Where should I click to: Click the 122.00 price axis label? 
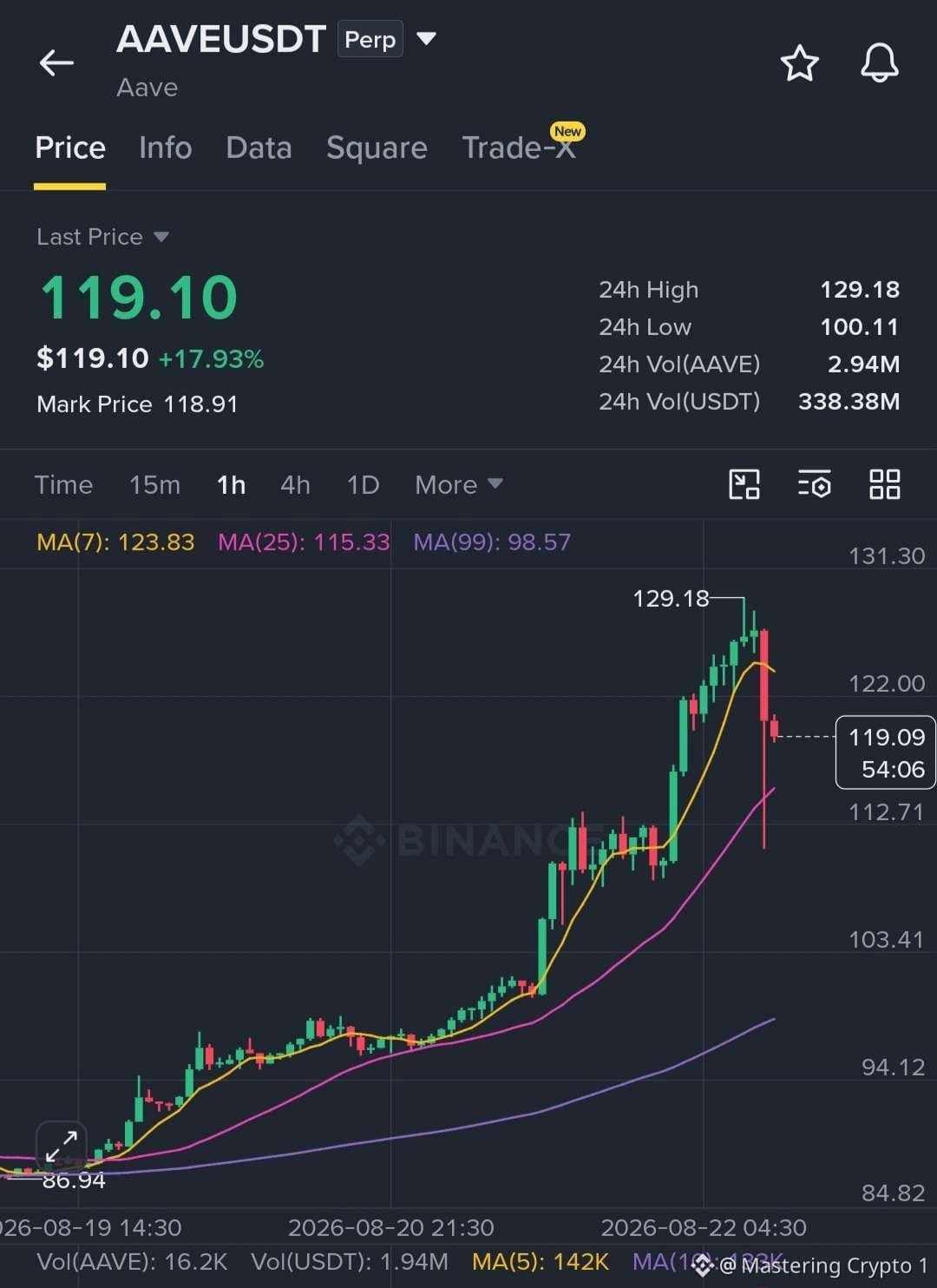tap(887, 683)
